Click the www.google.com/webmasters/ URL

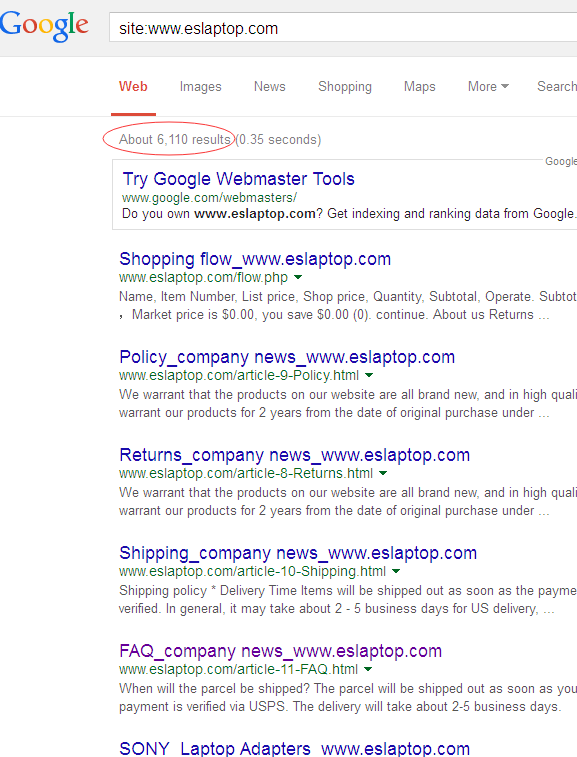(x=209, y=197)
